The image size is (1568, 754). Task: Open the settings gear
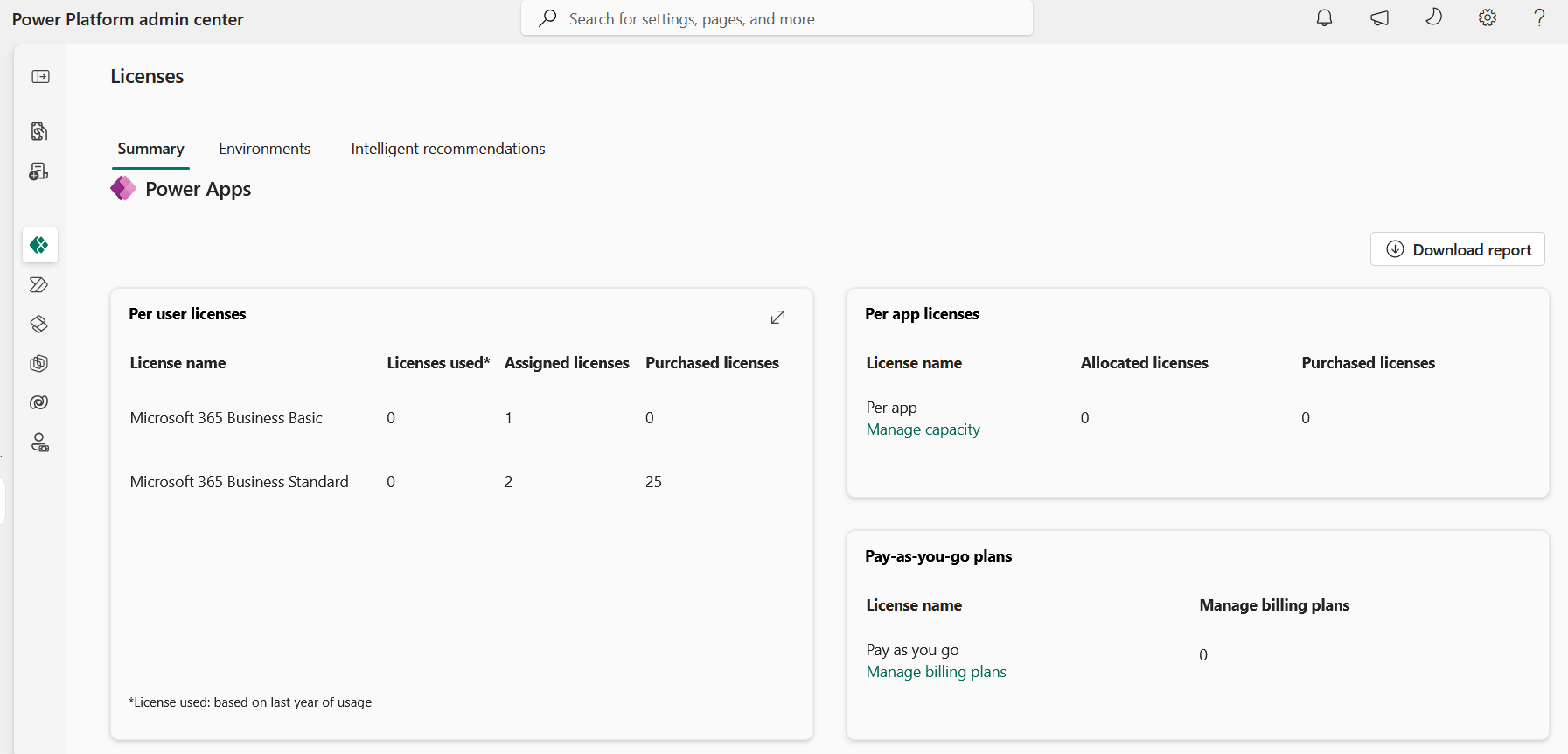point(1488,17)
